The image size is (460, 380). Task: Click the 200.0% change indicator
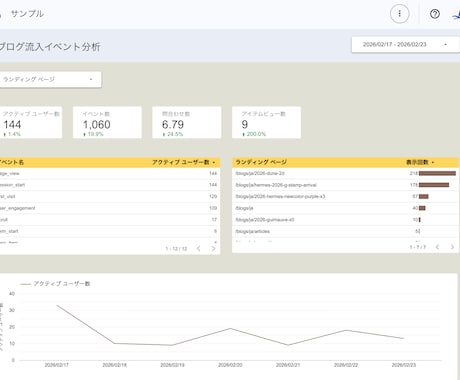pyautogui.click(x=254, y=134)
